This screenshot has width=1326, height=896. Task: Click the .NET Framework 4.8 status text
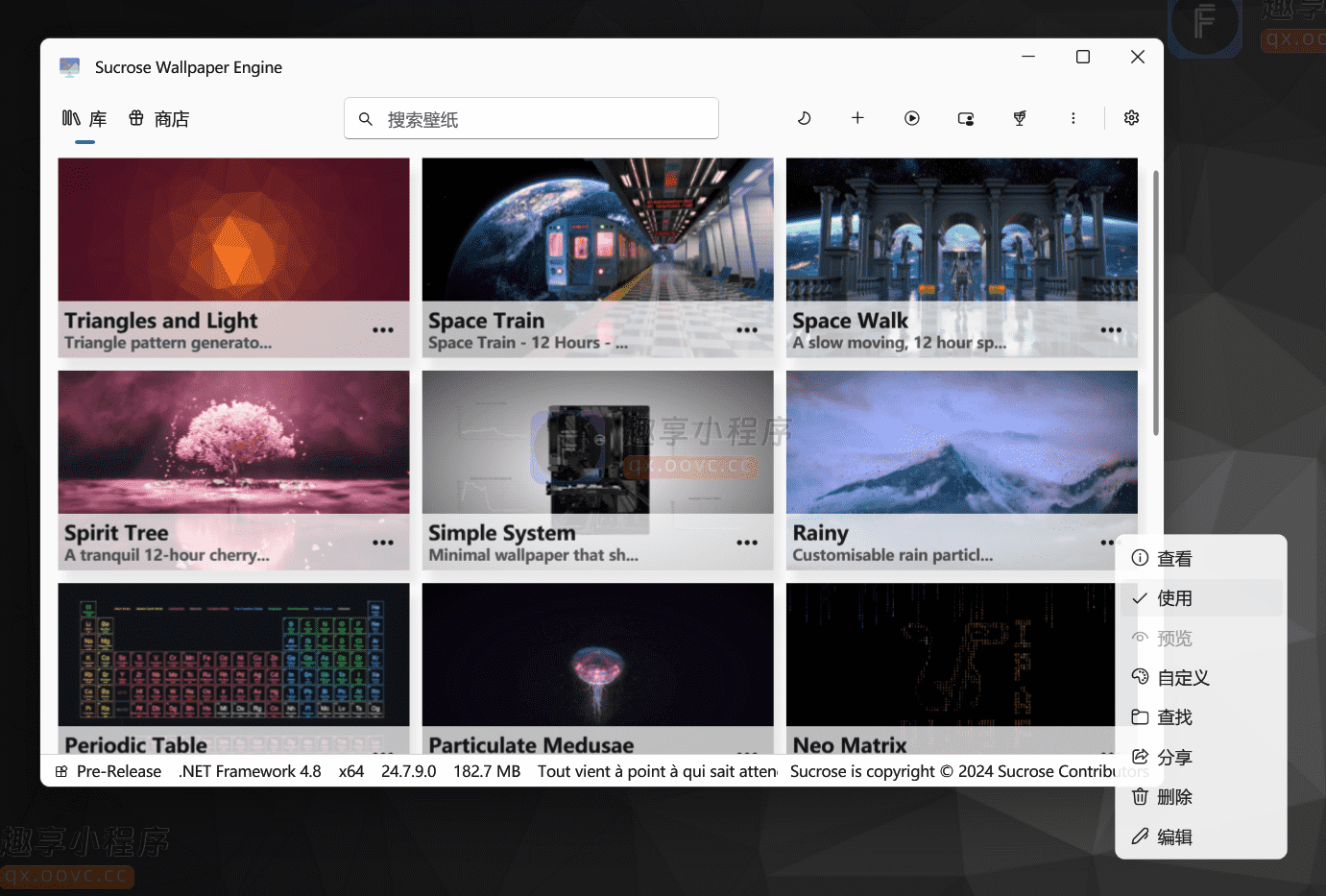(x=250, y=771)
